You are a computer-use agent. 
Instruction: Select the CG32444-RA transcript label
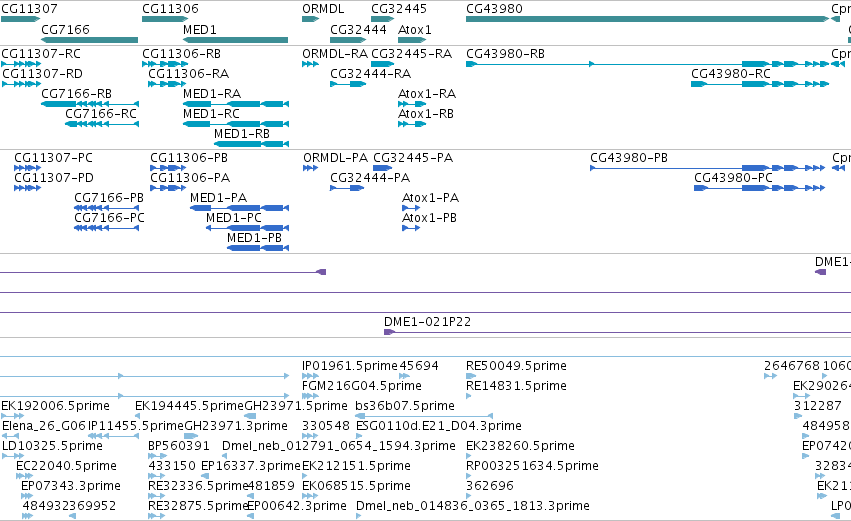tap(370, 74)
